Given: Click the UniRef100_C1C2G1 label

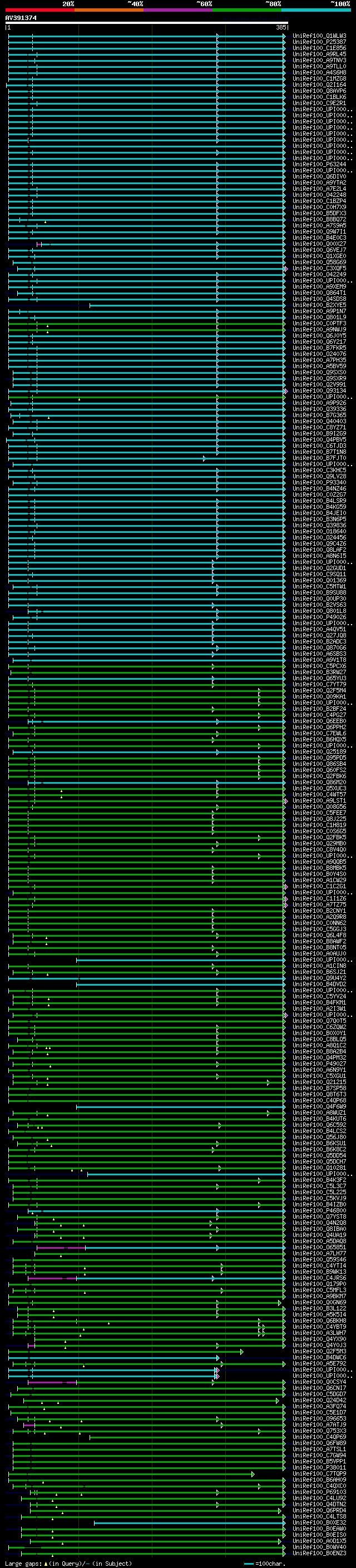Looking at the screenshot, I should click(x=319, y=886).
